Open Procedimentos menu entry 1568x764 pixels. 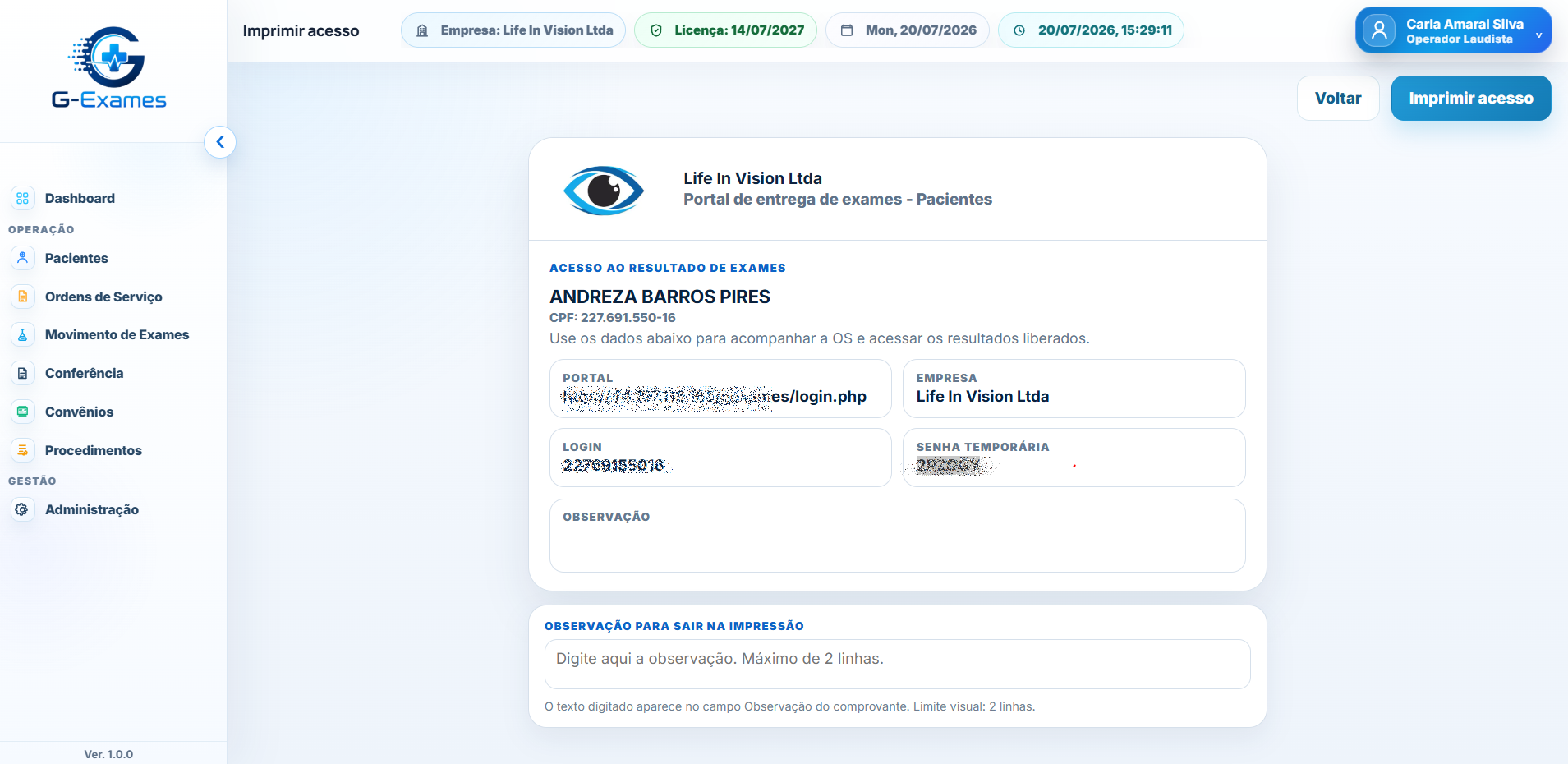(93, 450)
